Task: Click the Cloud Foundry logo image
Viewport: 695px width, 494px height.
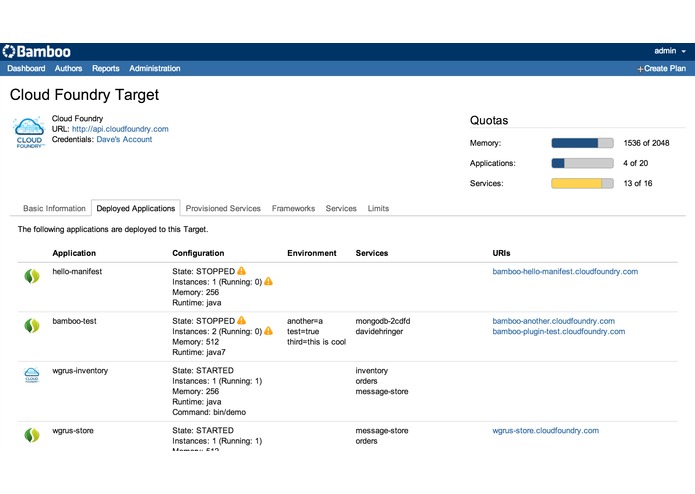Action: coord(29,132)
